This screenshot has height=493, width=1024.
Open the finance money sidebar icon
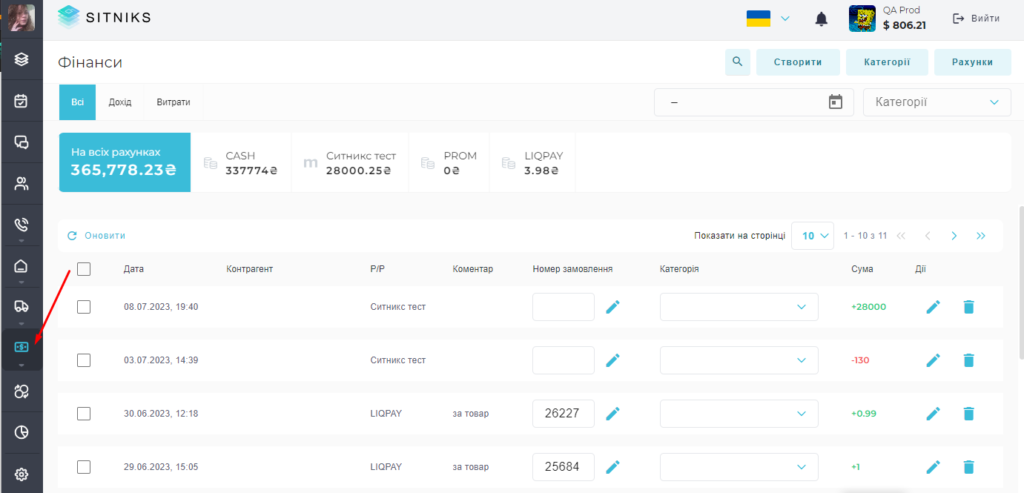coord(22,347)
